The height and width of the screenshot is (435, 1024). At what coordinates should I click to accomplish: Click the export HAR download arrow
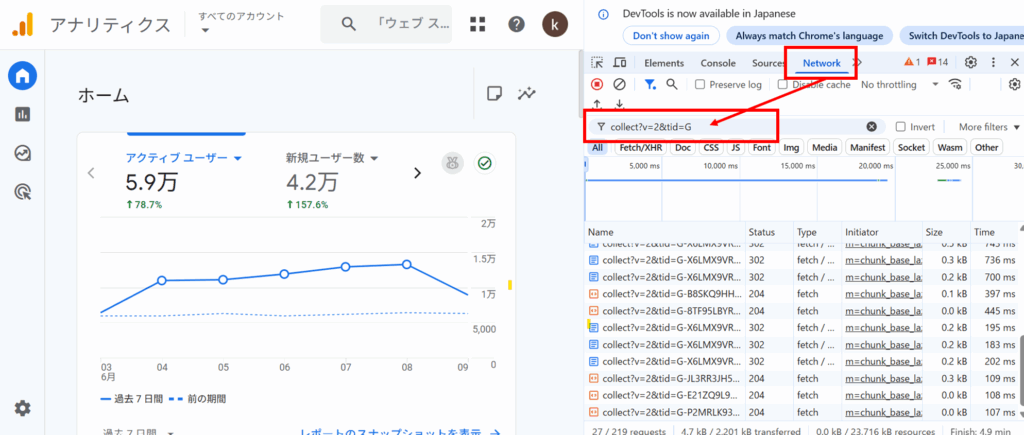619,105
